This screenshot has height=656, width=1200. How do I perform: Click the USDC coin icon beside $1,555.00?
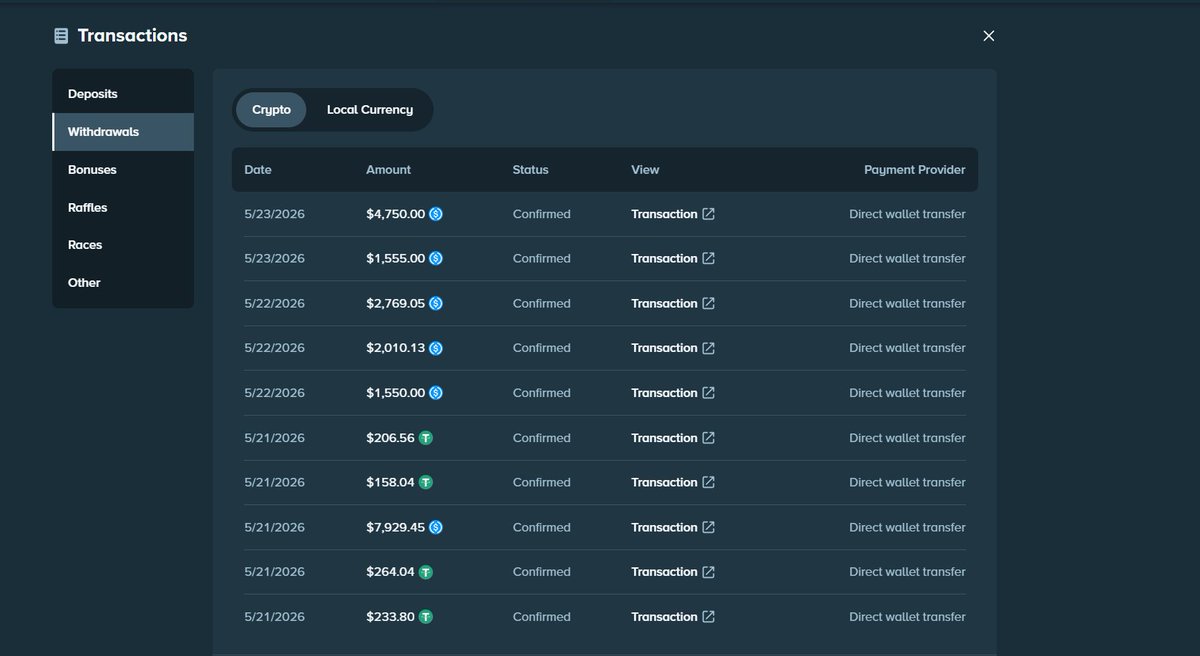click(436, 258)
